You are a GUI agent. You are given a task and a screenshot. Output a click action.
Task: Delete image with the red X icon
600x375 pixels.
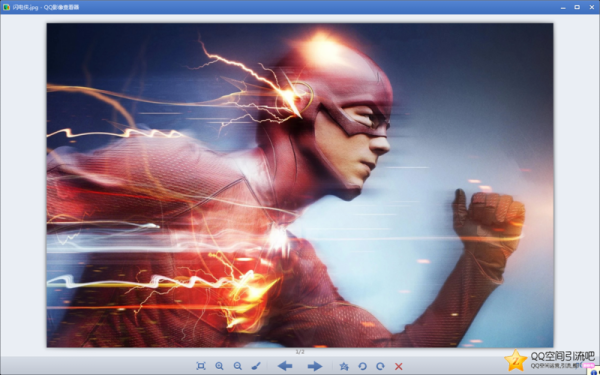pos(398,366)
